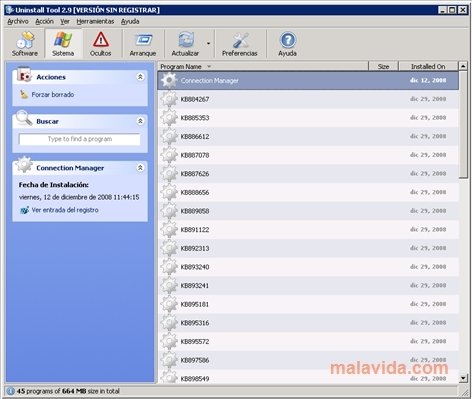Click the Acciones panel header icon
Image resolution: width=472 pixels, height=399 pixels.
coord(24,75)
